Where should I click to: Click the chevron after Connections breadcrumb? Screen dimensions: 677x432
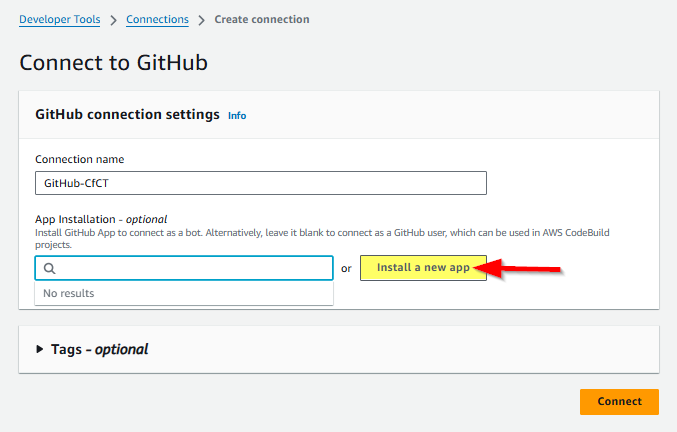(202, 20)
